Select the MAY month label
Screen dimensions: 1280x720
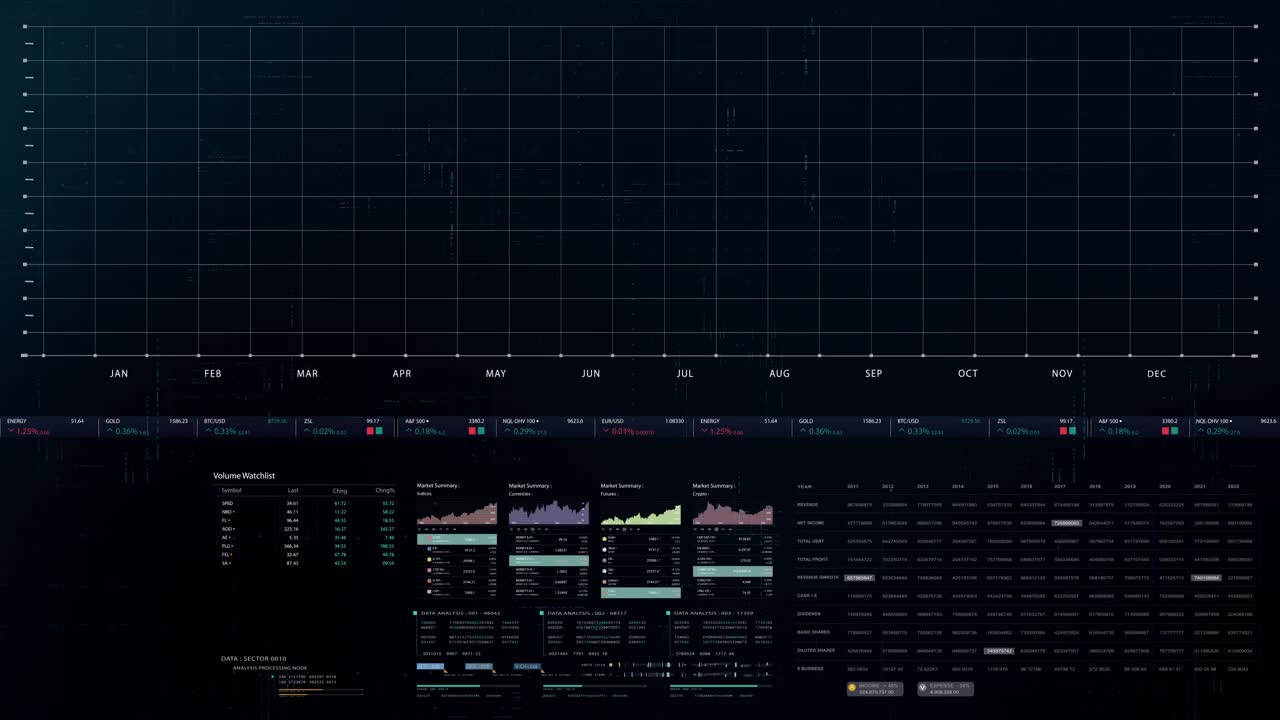(x=496, y=374)
